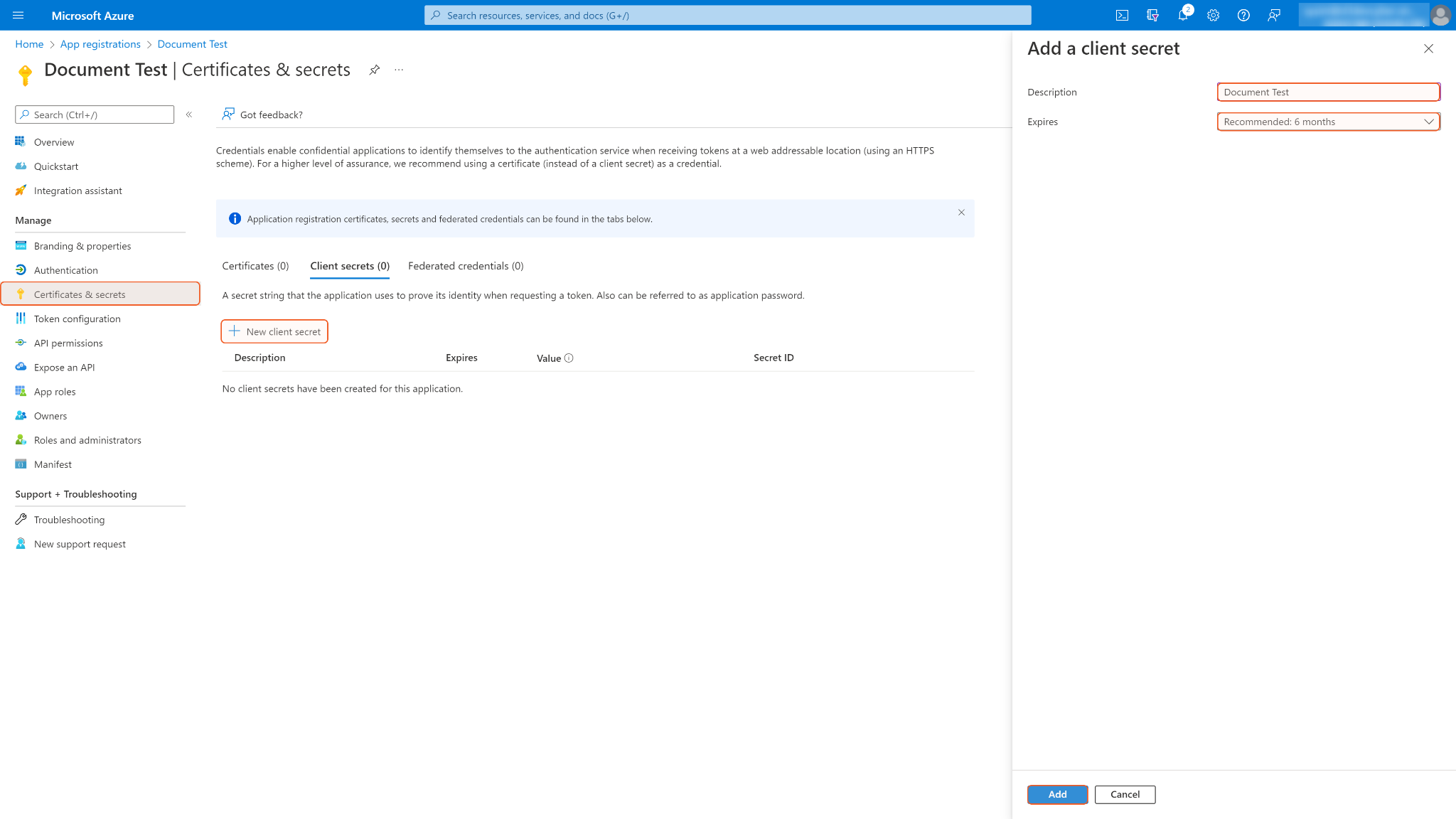Open API permissions in sidebar
This screenshot has height=819, width=1456.
click(68, 343)
